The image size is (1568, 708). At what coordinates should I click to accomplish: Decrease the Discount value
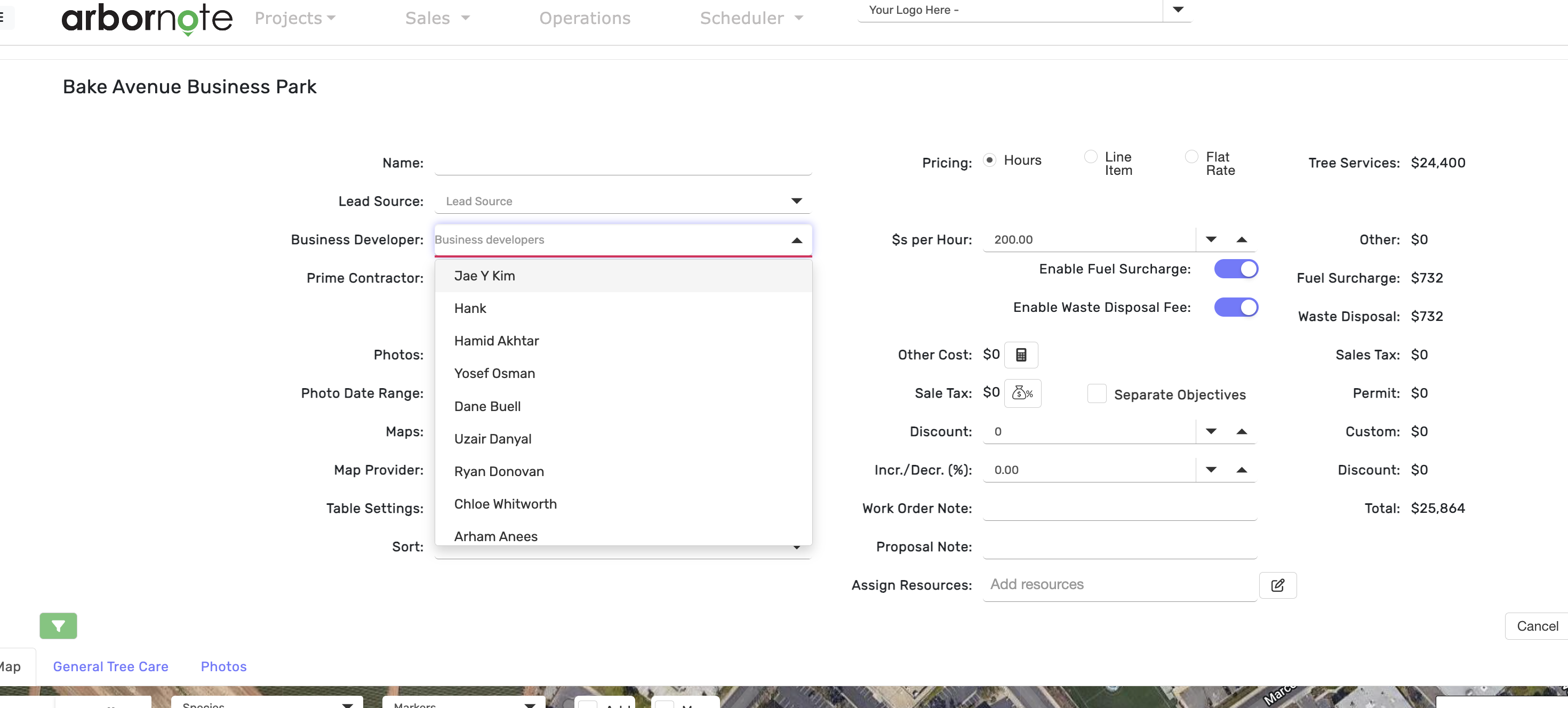point(1211,431)
